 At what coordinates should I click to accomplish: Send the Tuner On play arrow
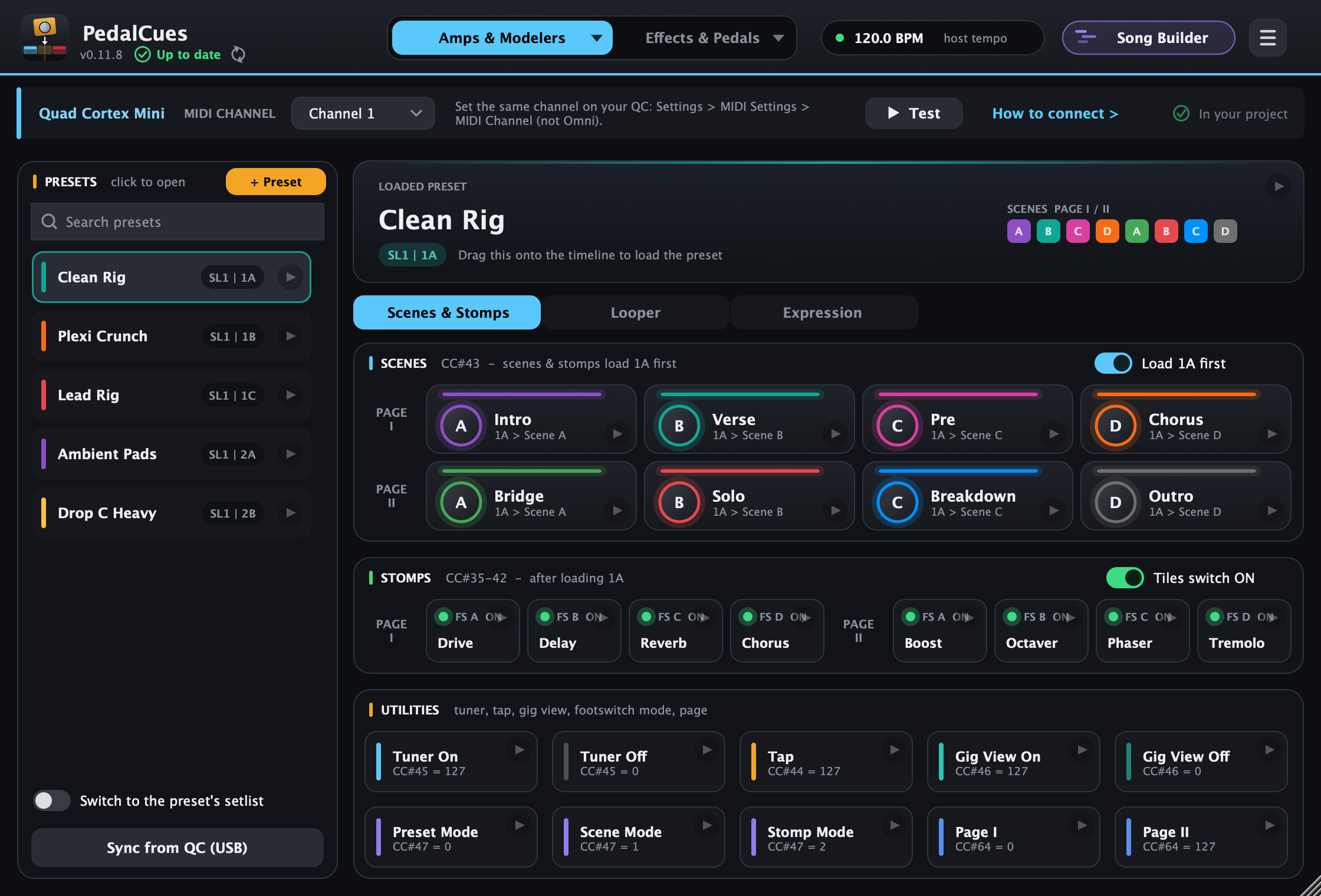click(x=520, y=750)
